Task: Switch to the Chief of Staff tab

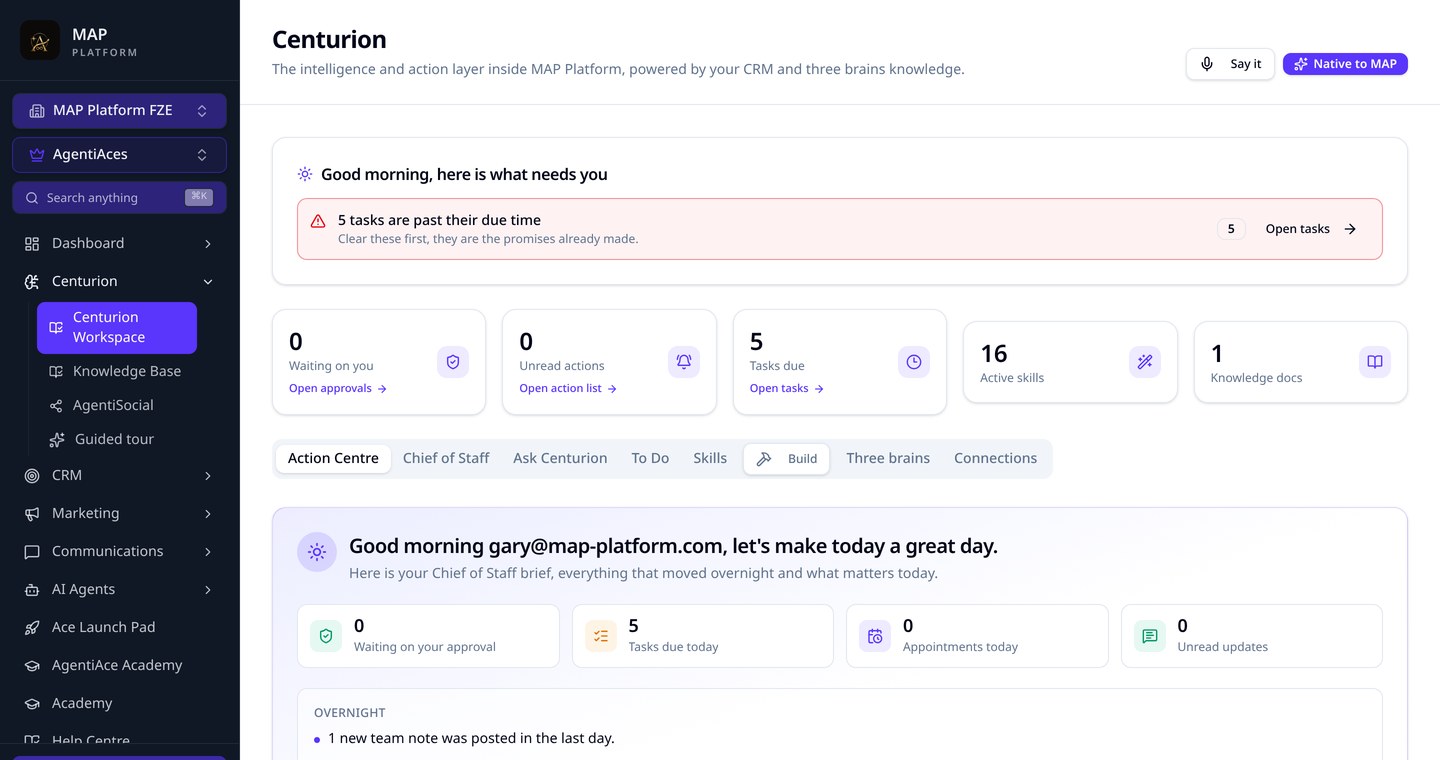Action: pos(446,459)
